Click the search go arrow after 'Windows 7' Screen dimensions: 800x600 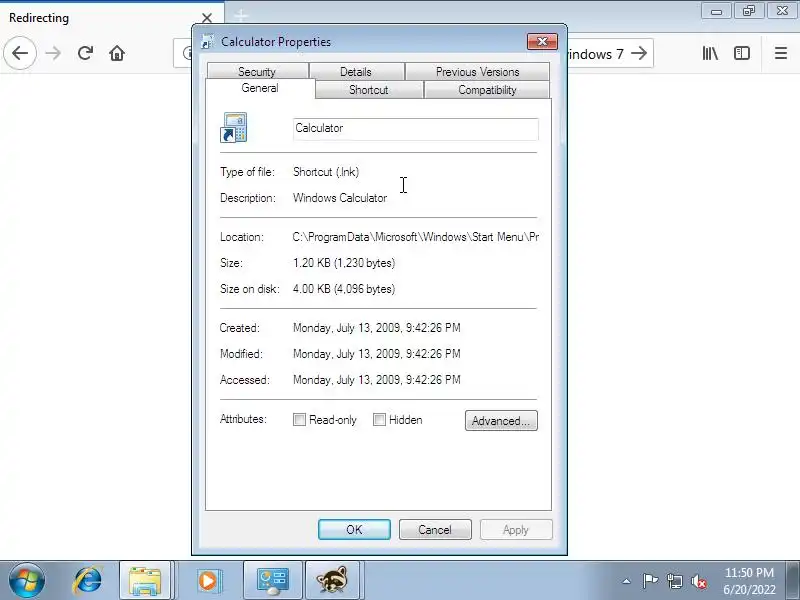639,53
